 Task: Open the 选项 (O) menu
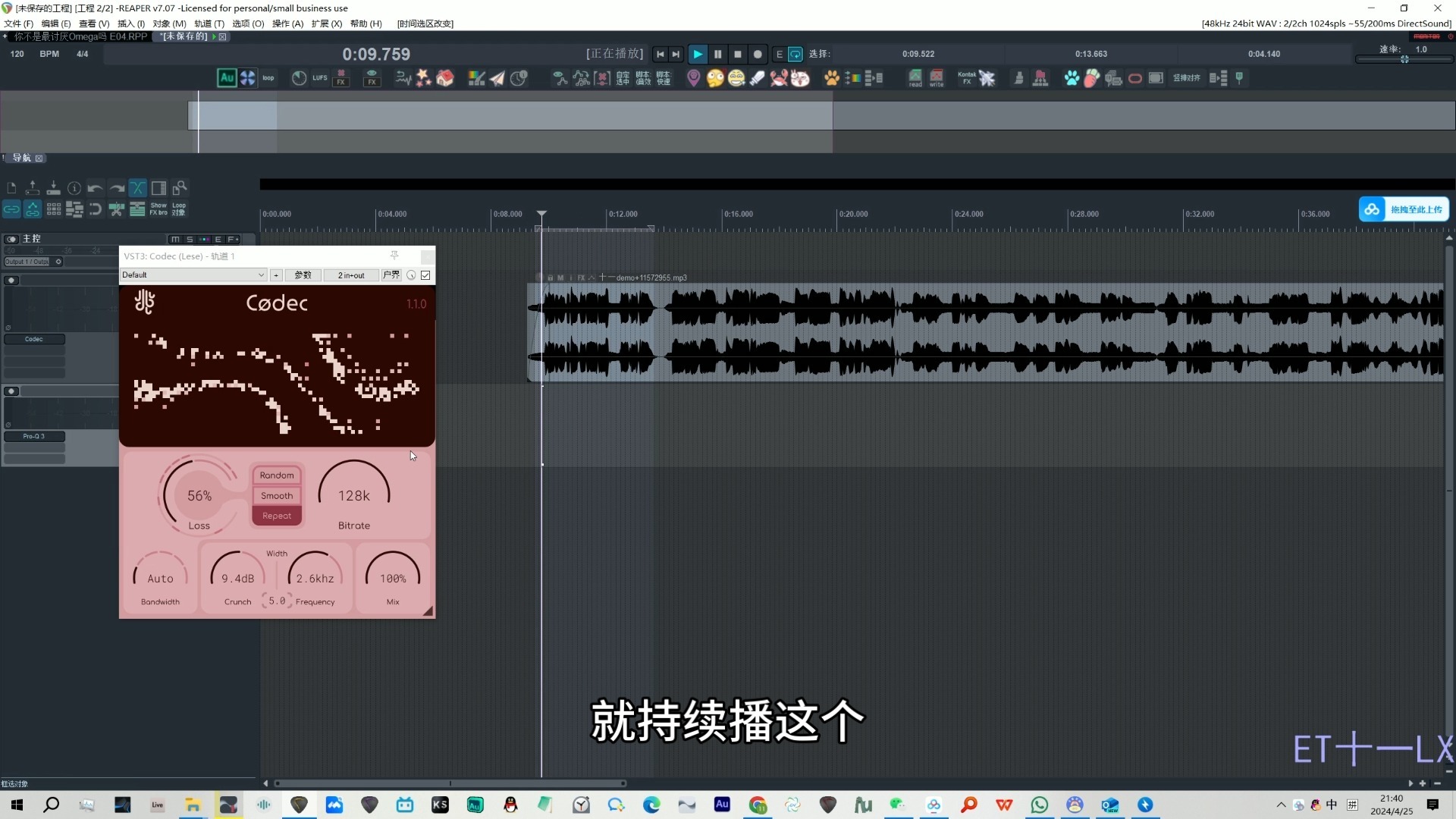click(248, 24)
